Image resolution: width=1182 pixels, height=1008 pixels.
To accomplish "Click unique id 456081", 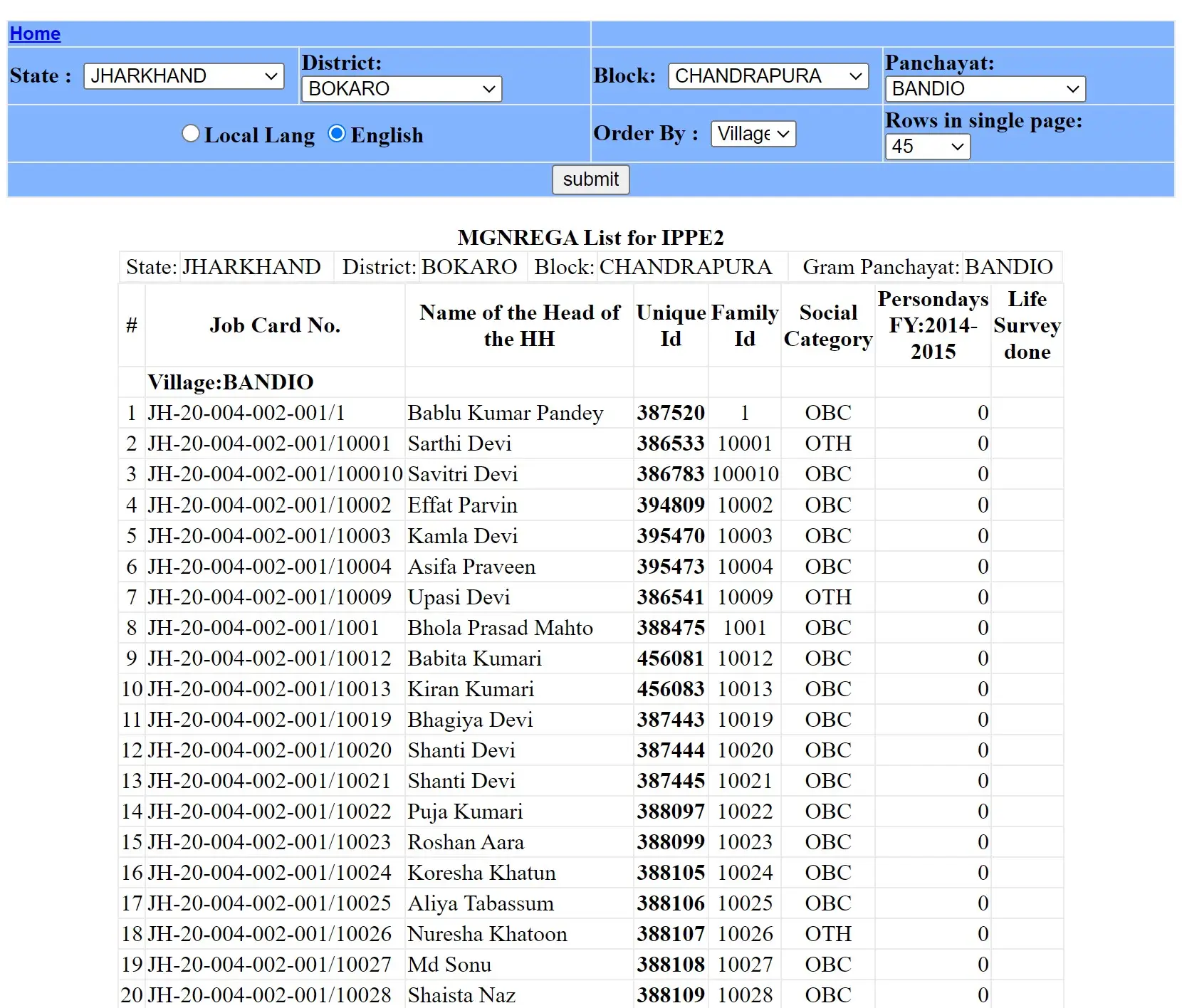I will point(671,658).
